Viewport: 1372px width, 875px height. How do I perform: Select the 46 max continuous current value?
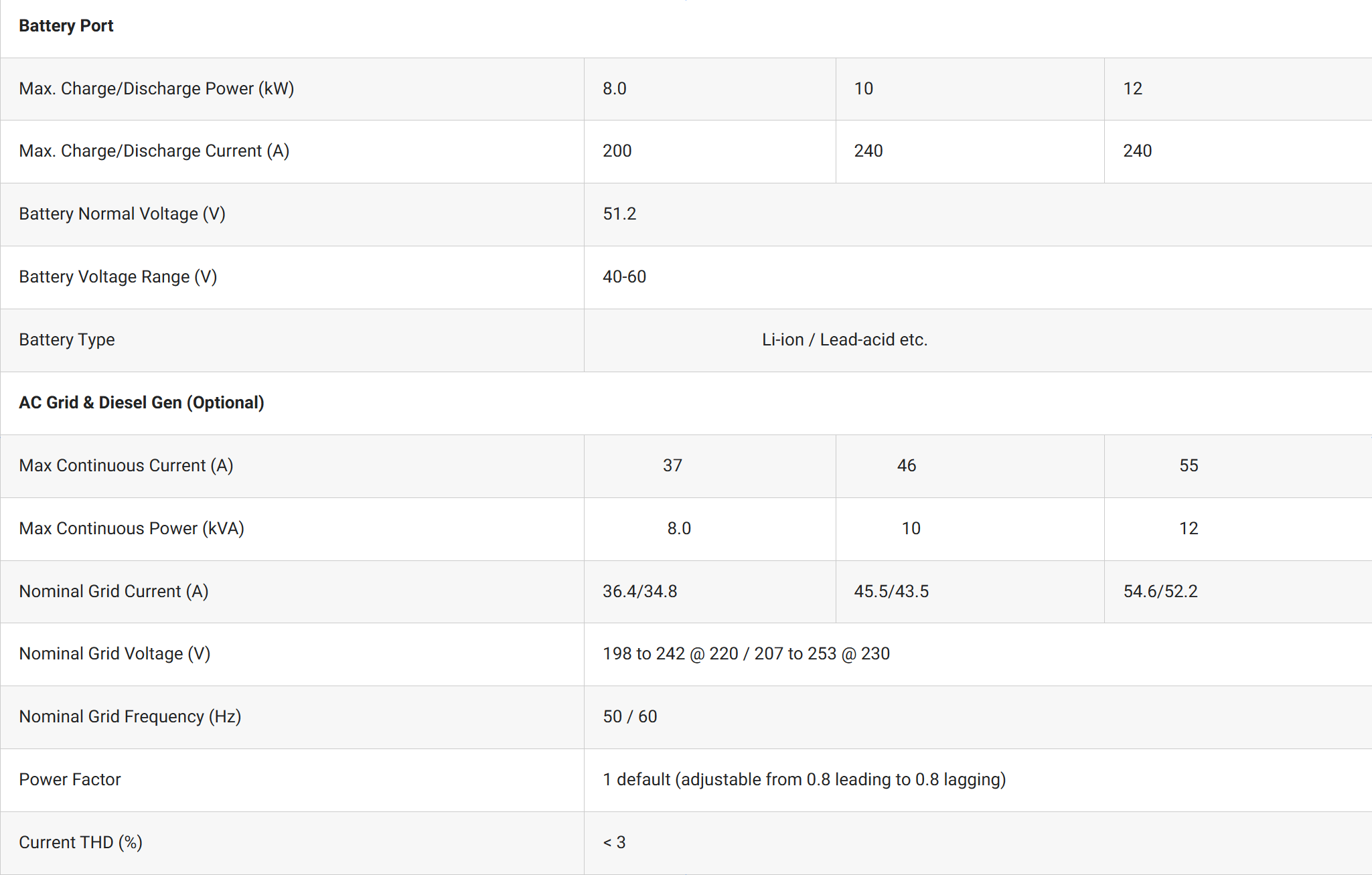[907, 466]
